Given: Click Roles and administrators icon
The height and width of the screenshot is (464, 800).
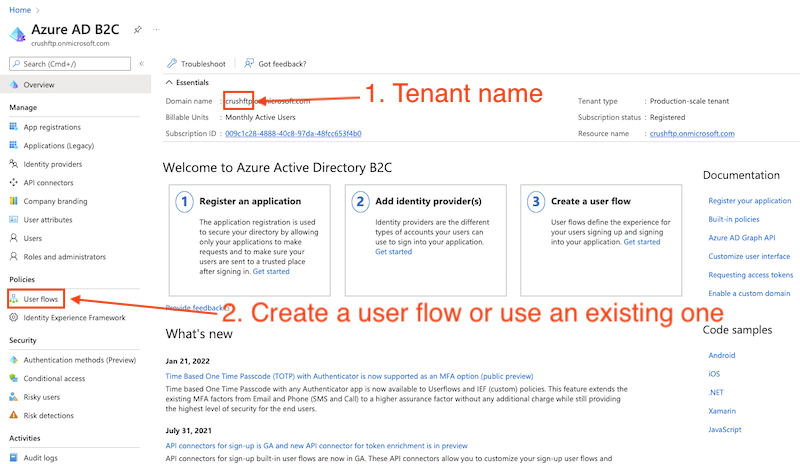Looking at the screenshot, I should tap(14, 256).
